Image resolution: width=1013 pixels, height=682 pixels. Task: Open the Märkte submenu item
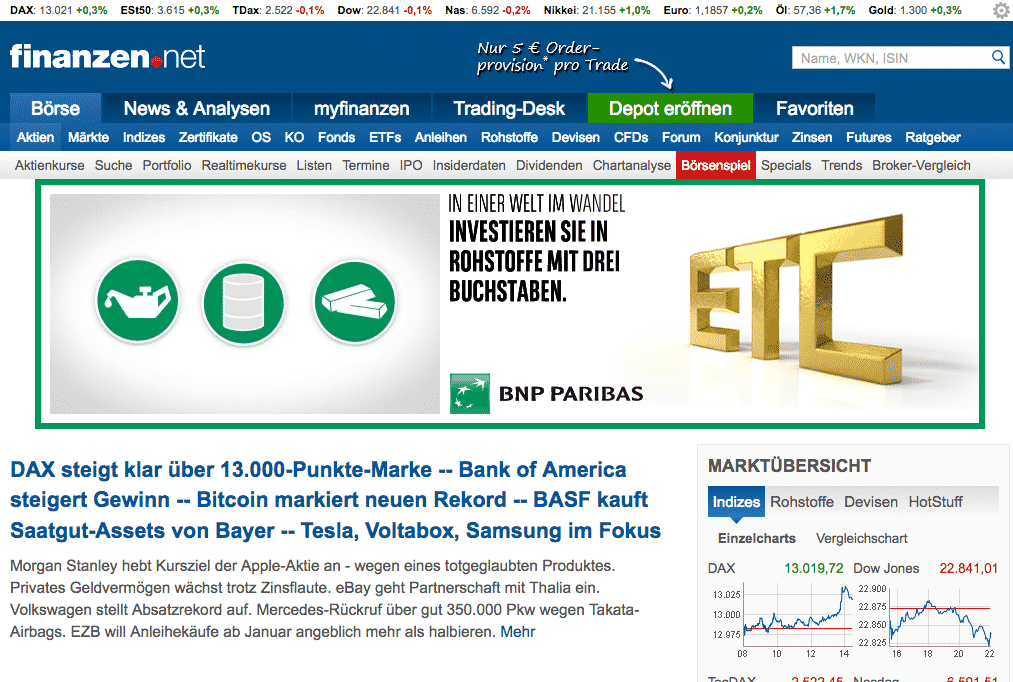[89, 138]
